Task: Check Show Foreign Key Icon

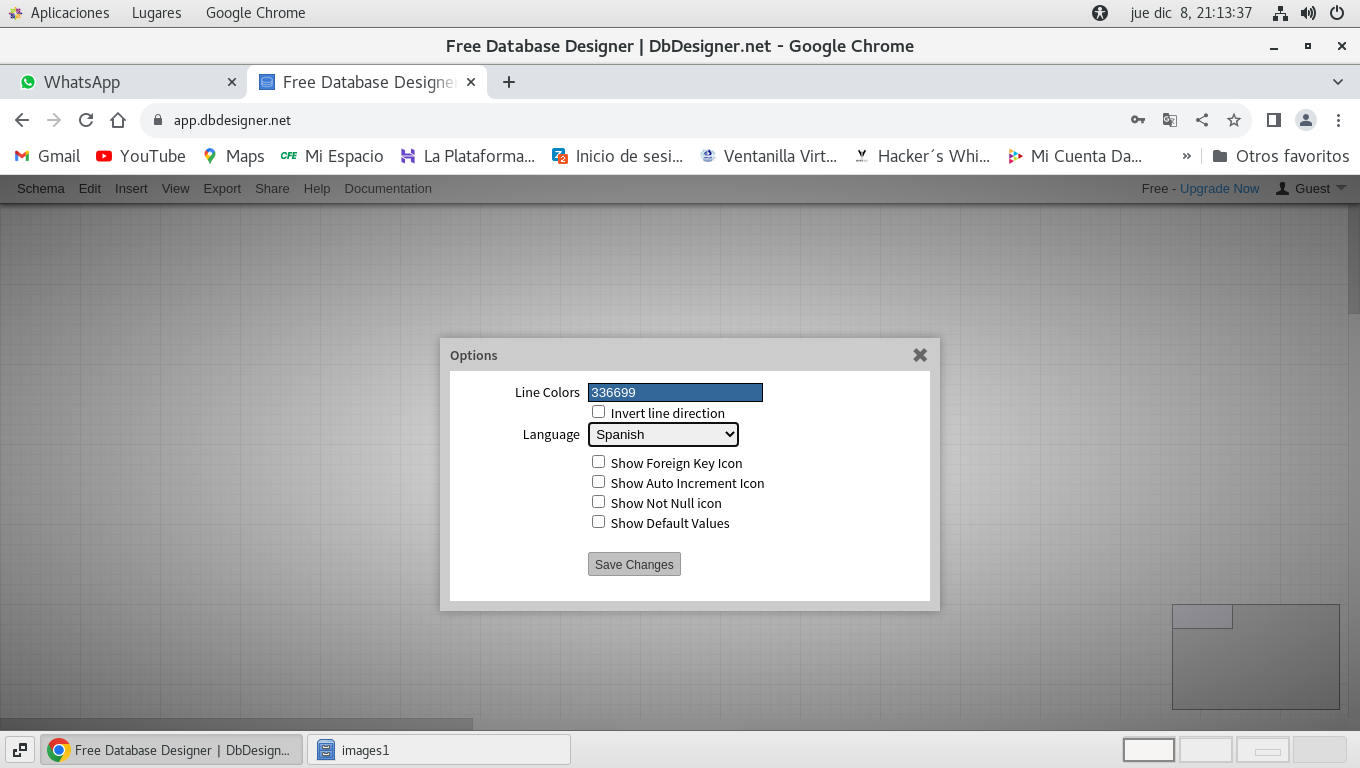Action: (x=598, y=462)
